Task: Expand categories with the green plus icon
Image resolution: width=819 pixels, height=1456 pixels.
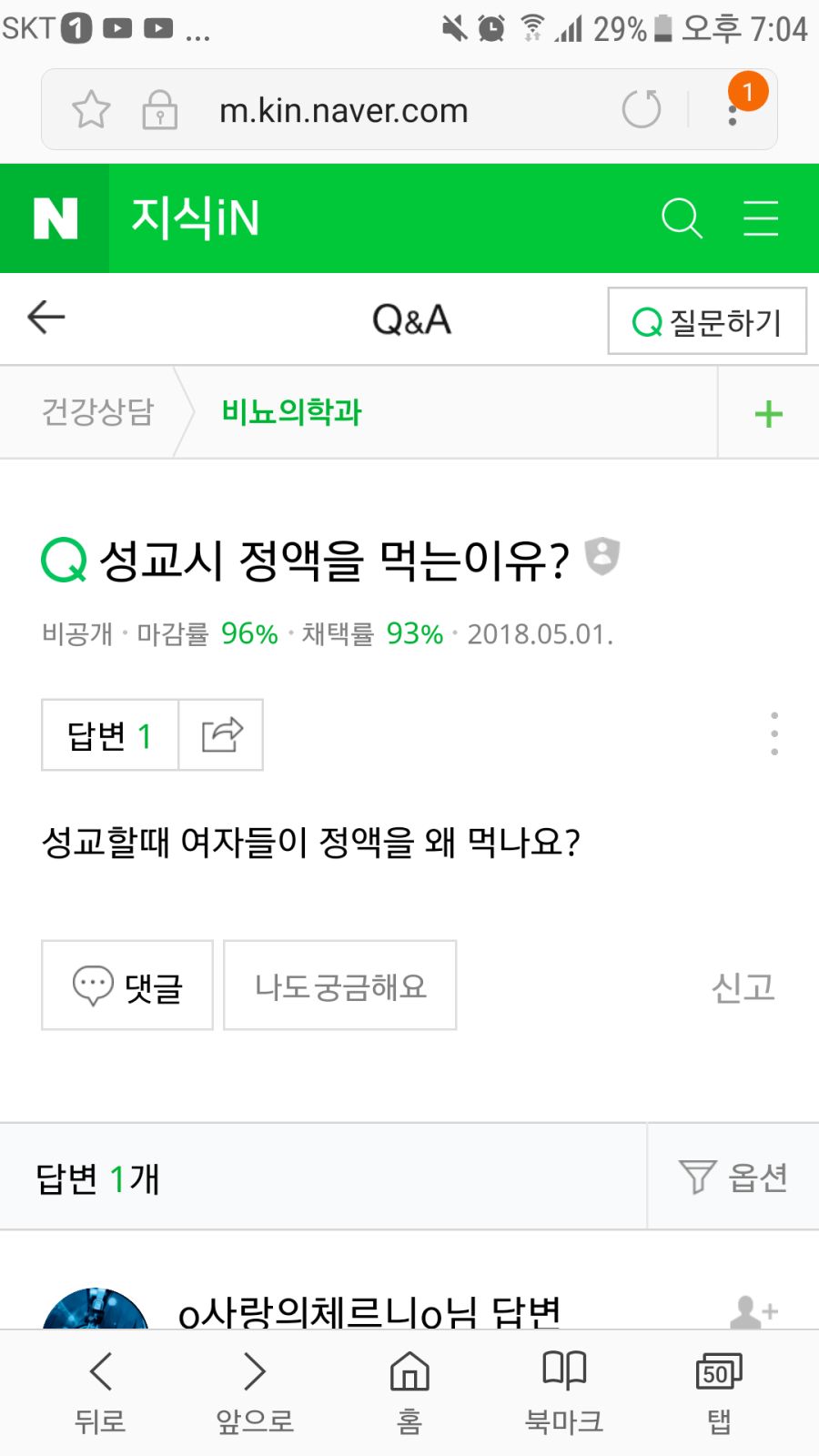Action: coord(769,414)
